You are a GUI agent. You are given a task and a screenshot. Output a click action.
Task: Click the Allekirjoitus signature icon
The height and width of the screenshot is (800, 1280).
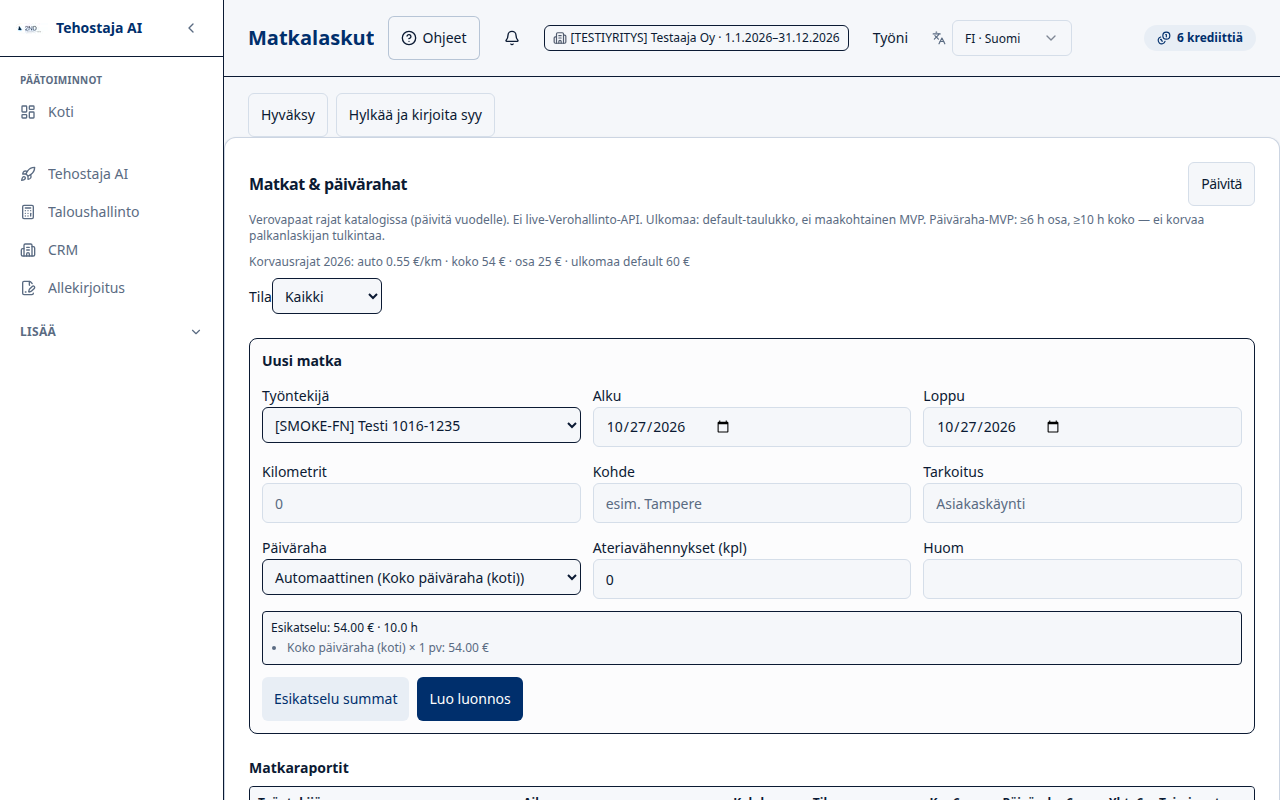click(x=28, y=288)
